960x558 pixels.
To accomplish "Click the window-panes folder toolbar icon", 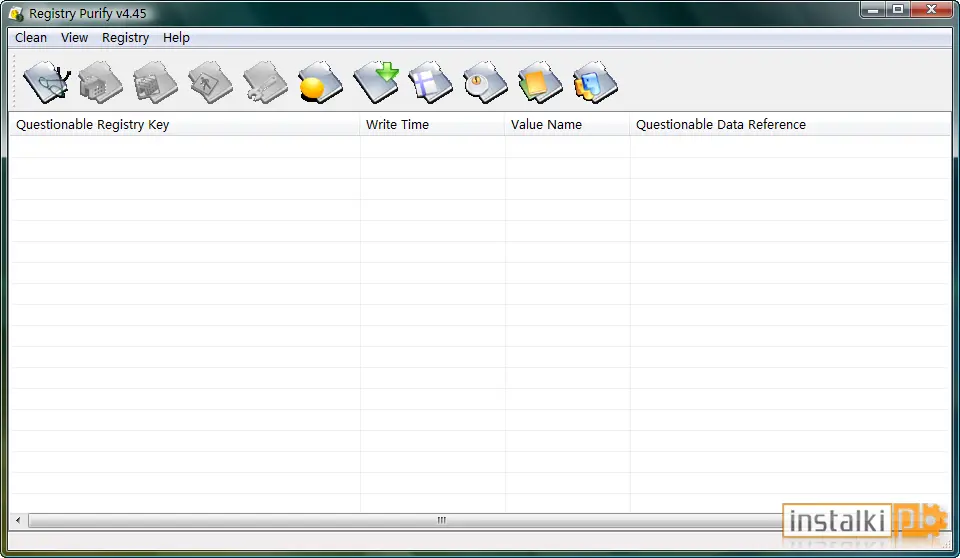I will [430, 82].
